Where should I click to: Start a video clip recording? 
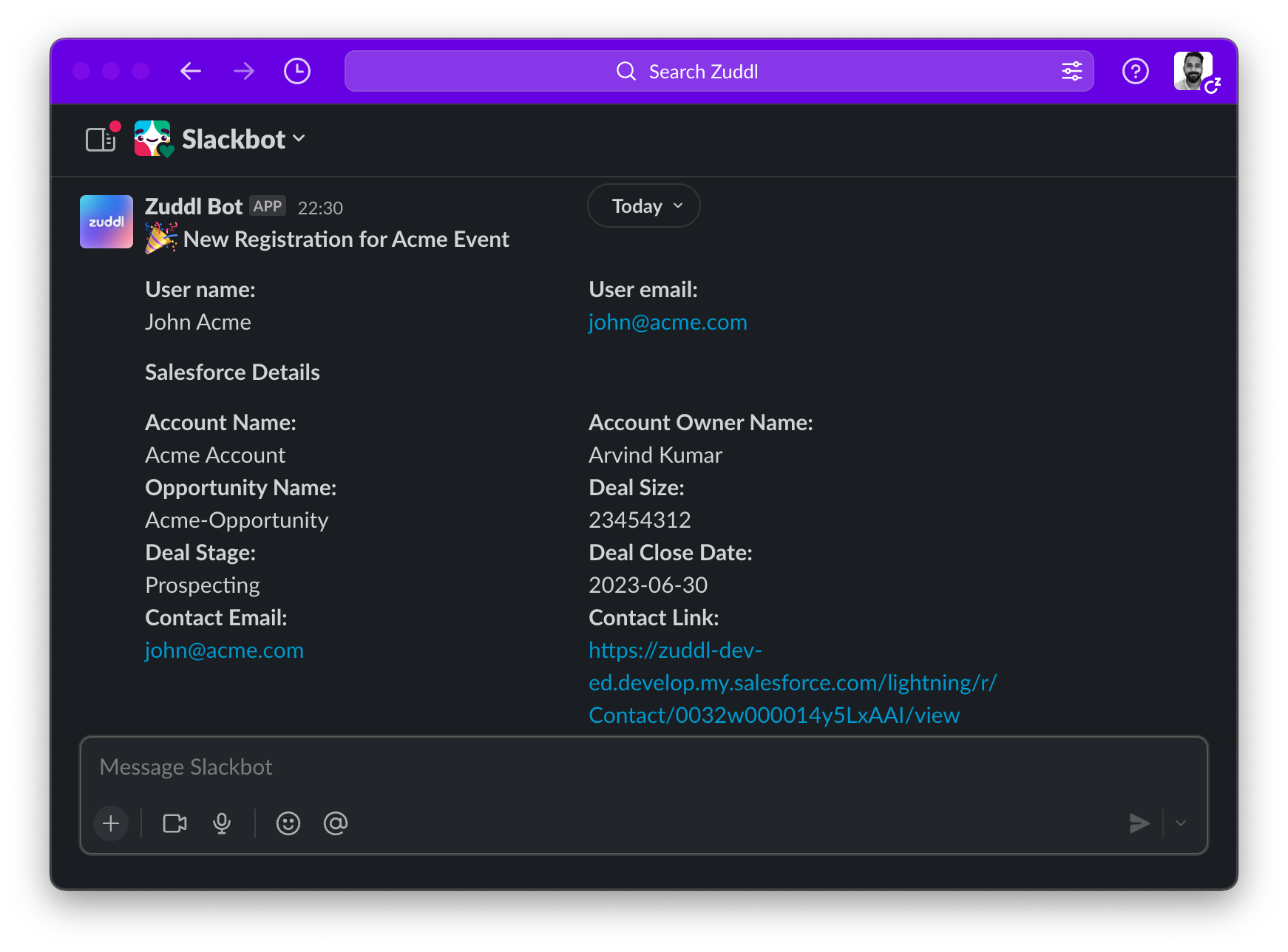click(x=174, y=823)
